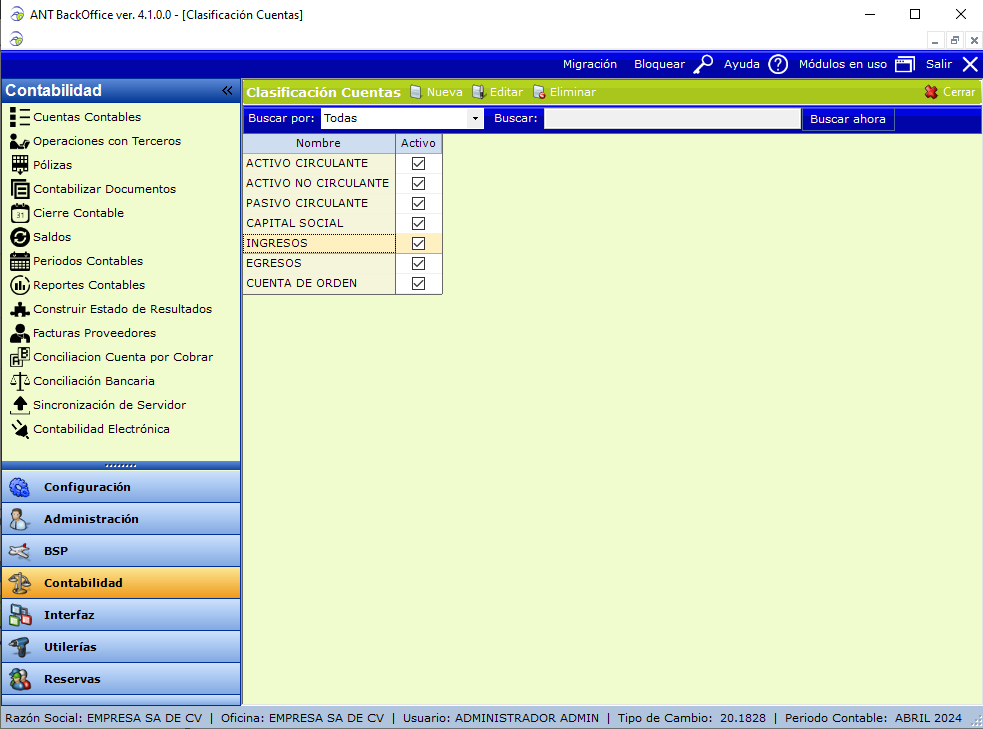Image resolution: width=983 pixels, height=729 pixels.
Task: Click Nueva to create a classification
Action: pyautogui.click(x=436, y=92)
